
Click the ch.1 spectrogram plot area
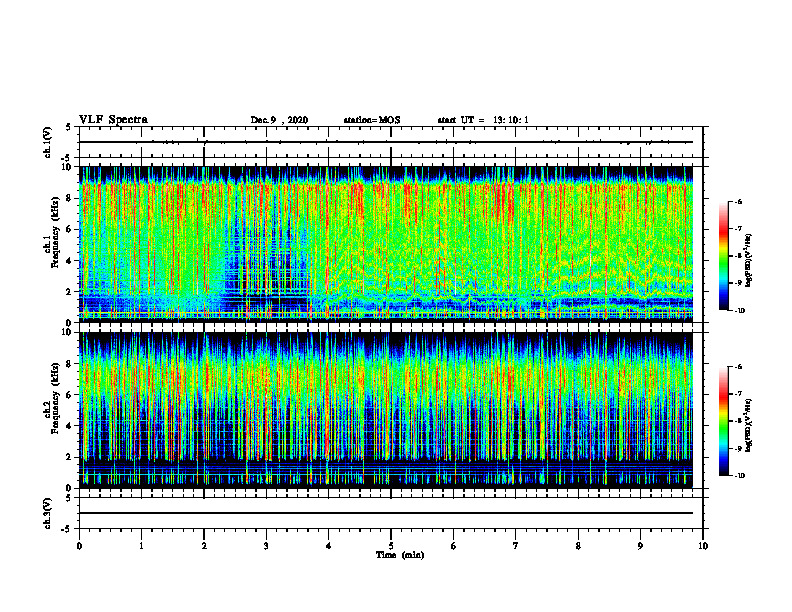tap(386, 244)
